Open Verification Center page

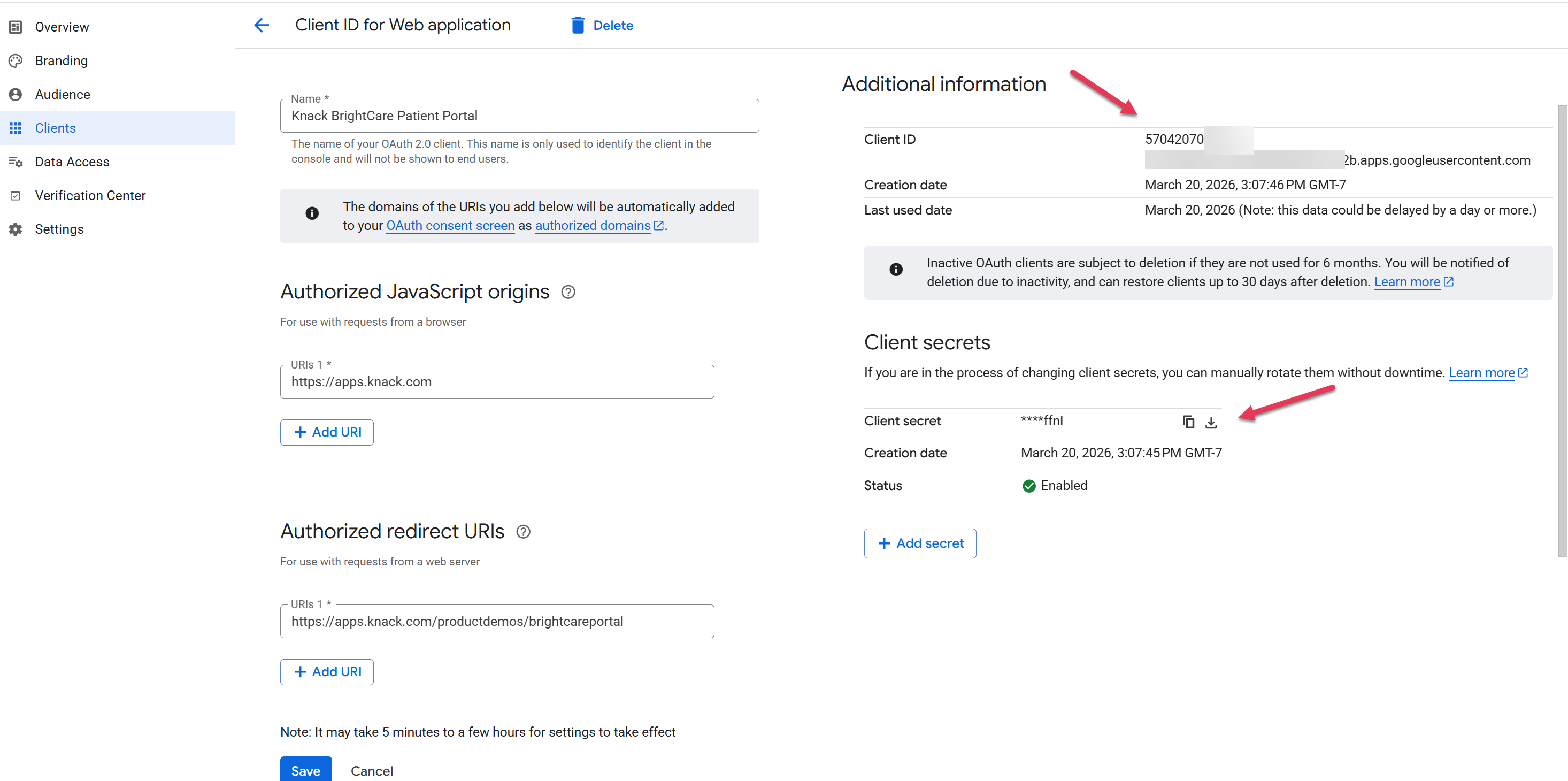[x=90, y=195]
